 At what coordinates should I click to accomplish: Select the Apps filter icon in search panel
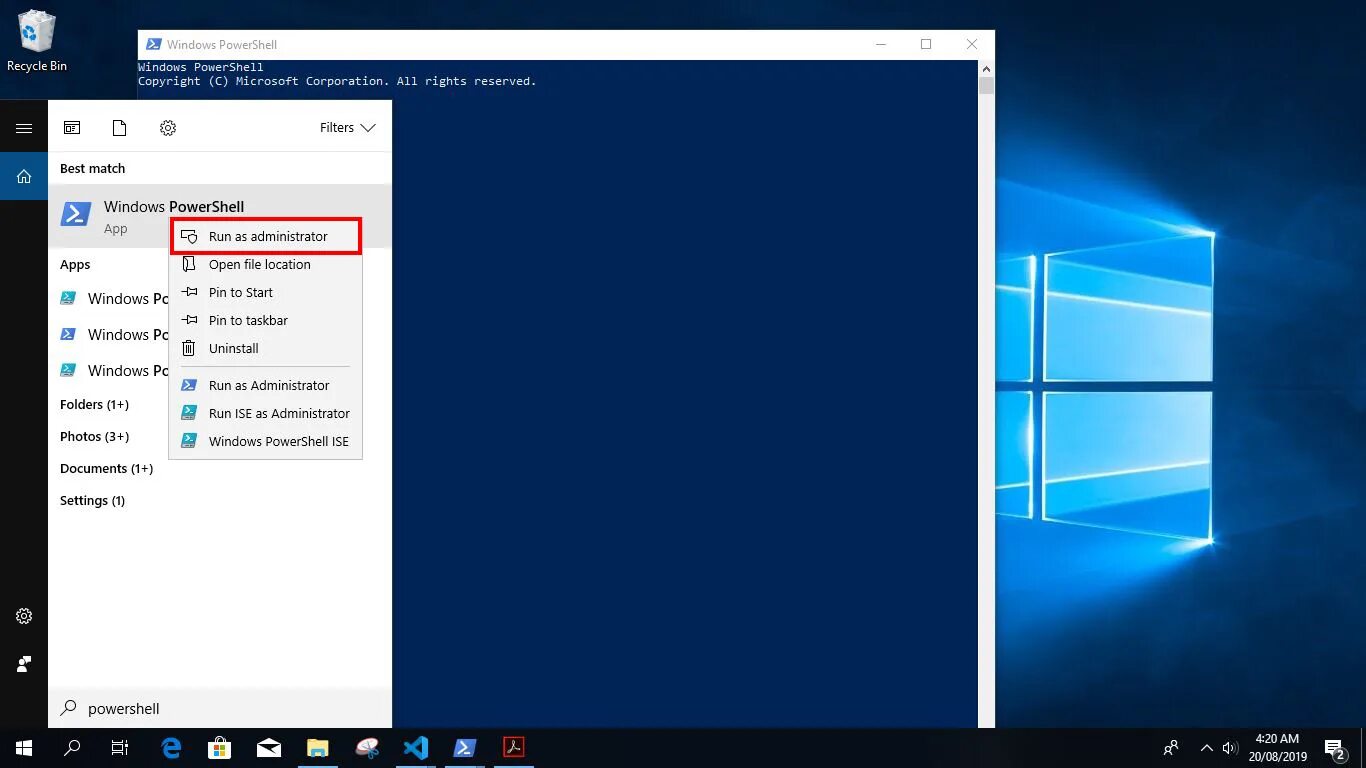(72, 127)
